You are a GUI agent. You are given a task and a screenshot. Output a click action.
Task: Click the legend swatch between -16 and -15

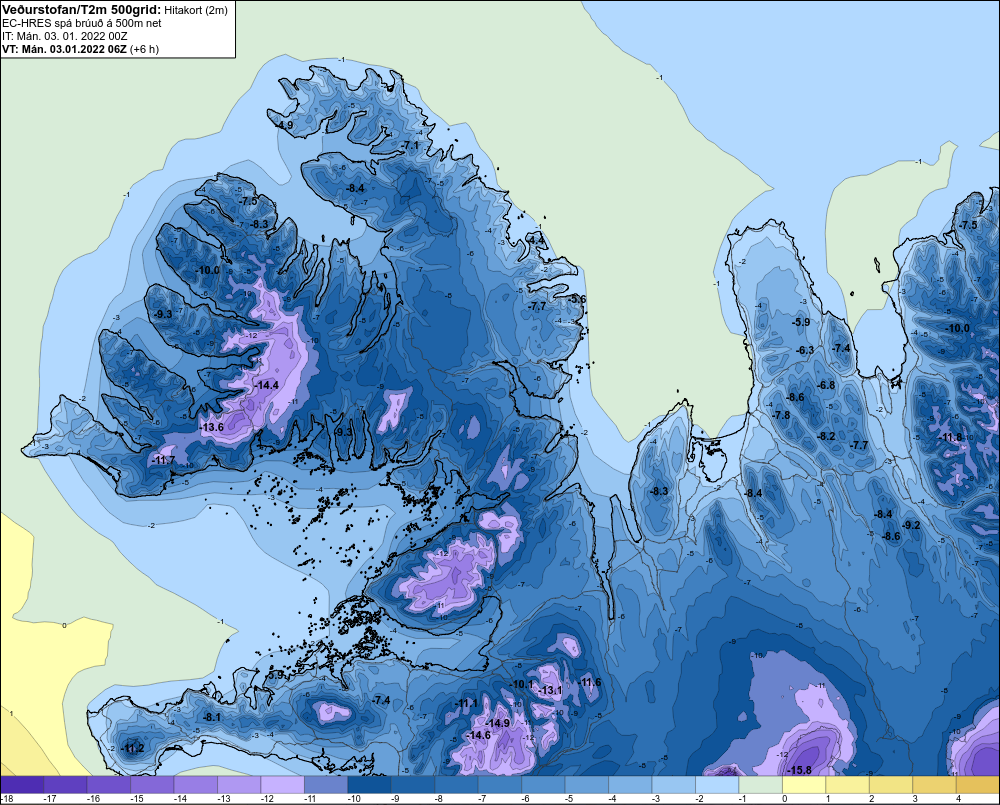109,785
